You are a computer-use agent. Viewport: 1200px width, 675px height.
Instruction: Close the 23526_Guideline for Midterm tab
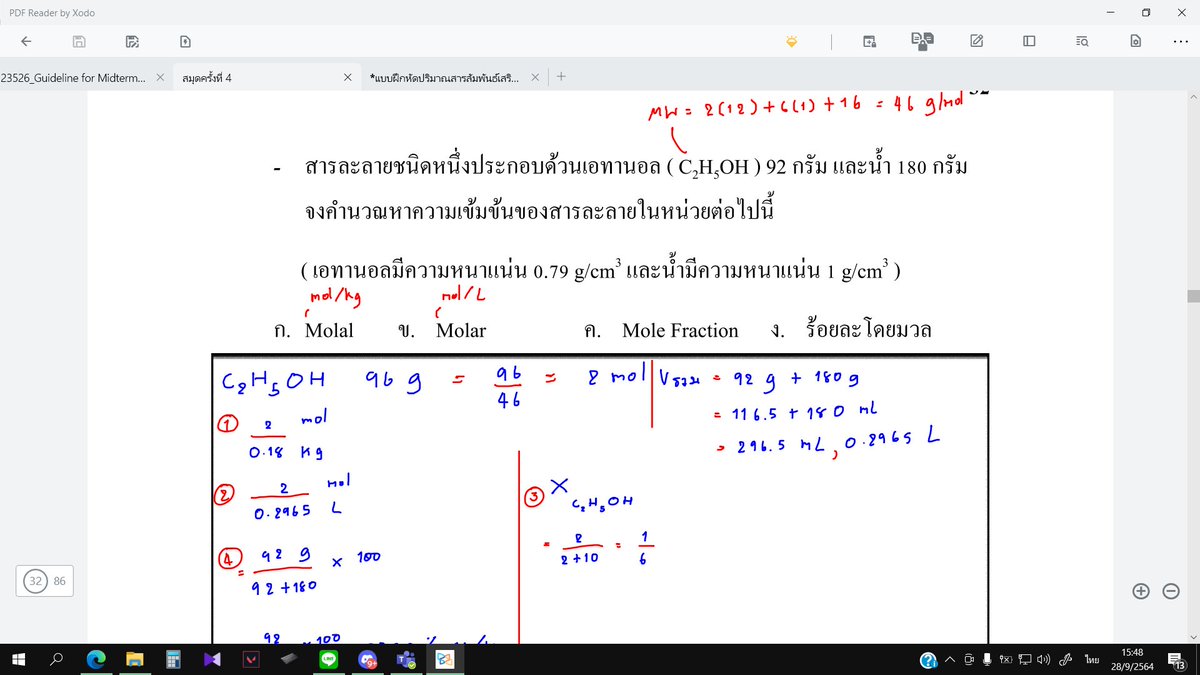tap(160, 77)
